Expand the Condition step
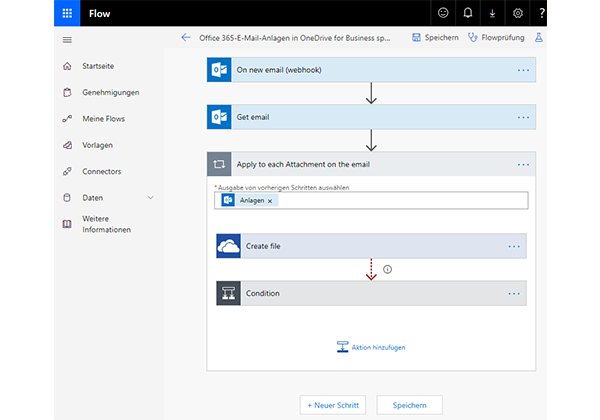Image resolution: width=600 pixels, height=420 pixels. 371,293
